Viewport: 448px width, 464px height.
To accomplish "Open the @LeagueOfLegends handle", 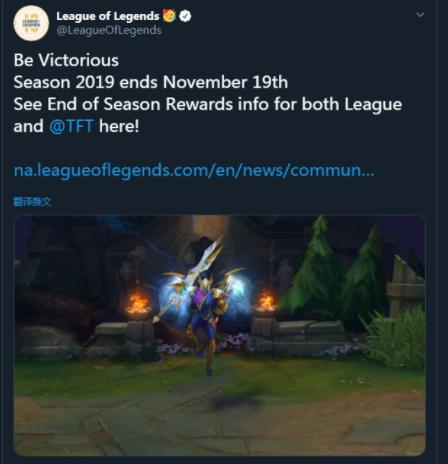I will [x=109, y=30].
